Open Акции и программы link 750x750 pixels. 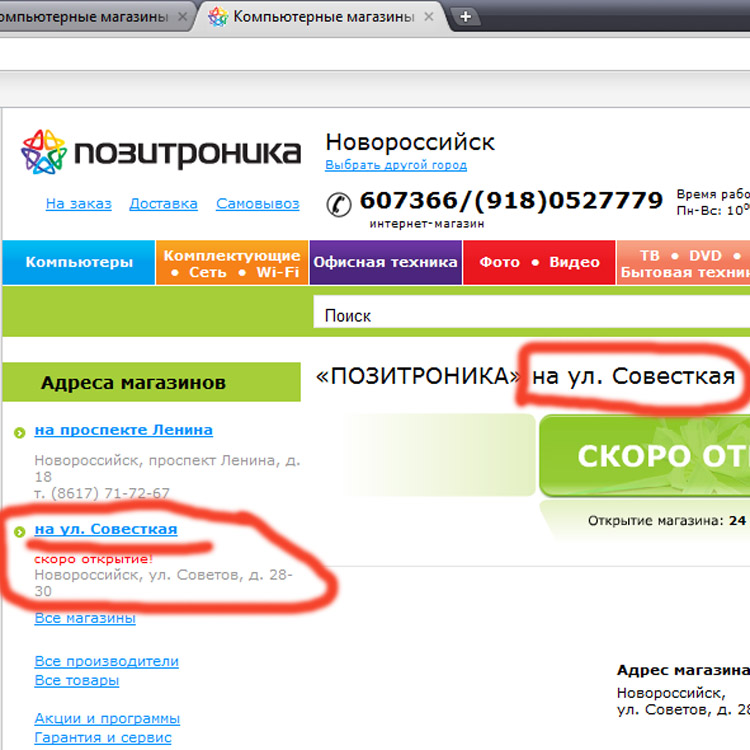107,718
